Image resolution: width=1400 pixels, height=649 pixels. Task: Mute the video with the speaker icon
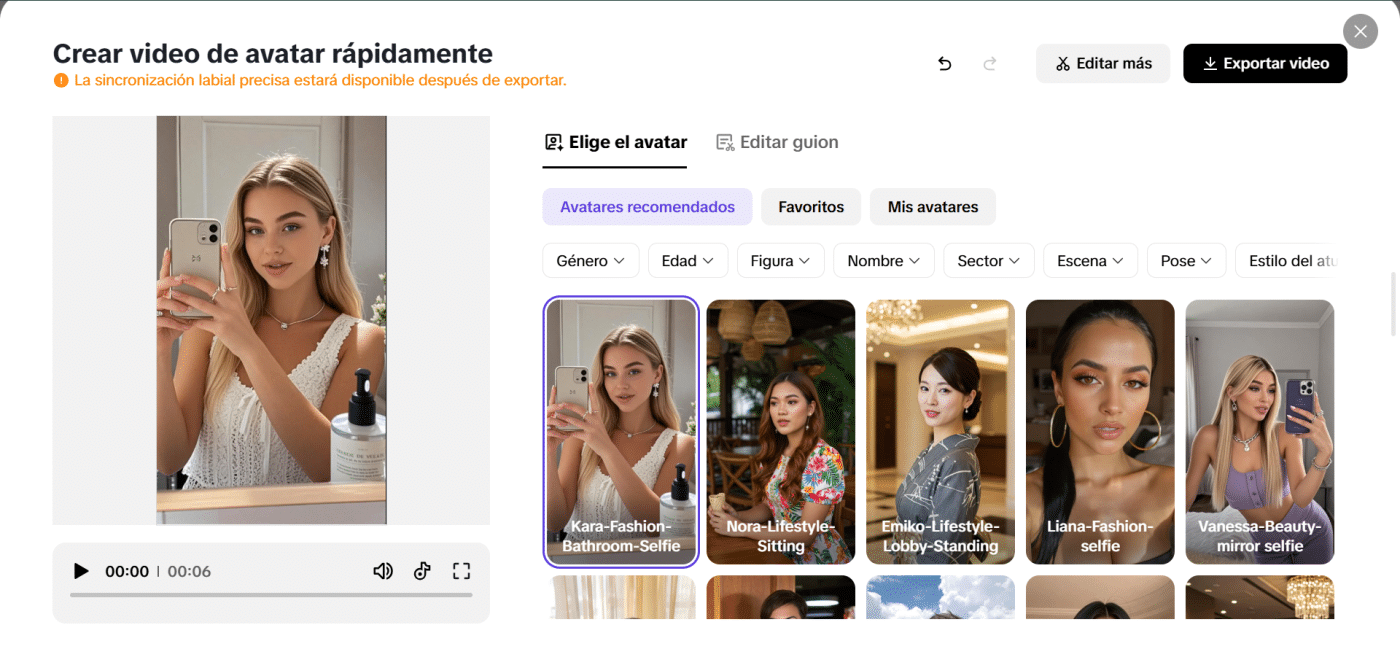tap(382, 570)
